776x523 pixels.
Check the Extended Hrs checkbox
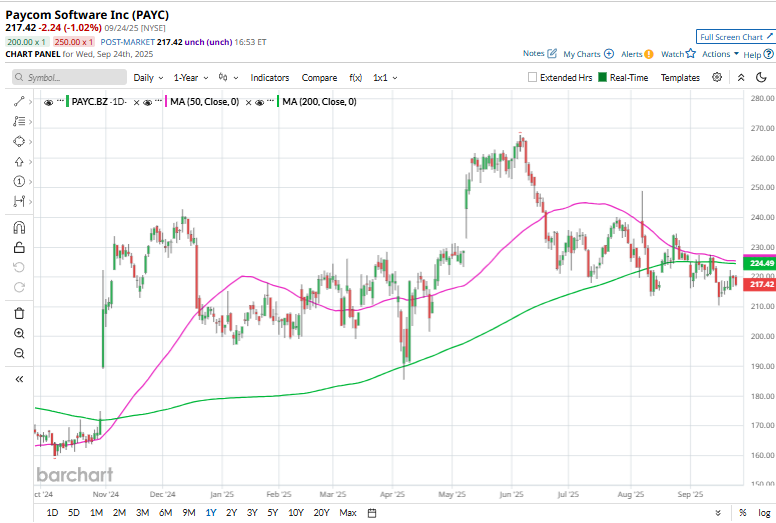pos(533,77)
